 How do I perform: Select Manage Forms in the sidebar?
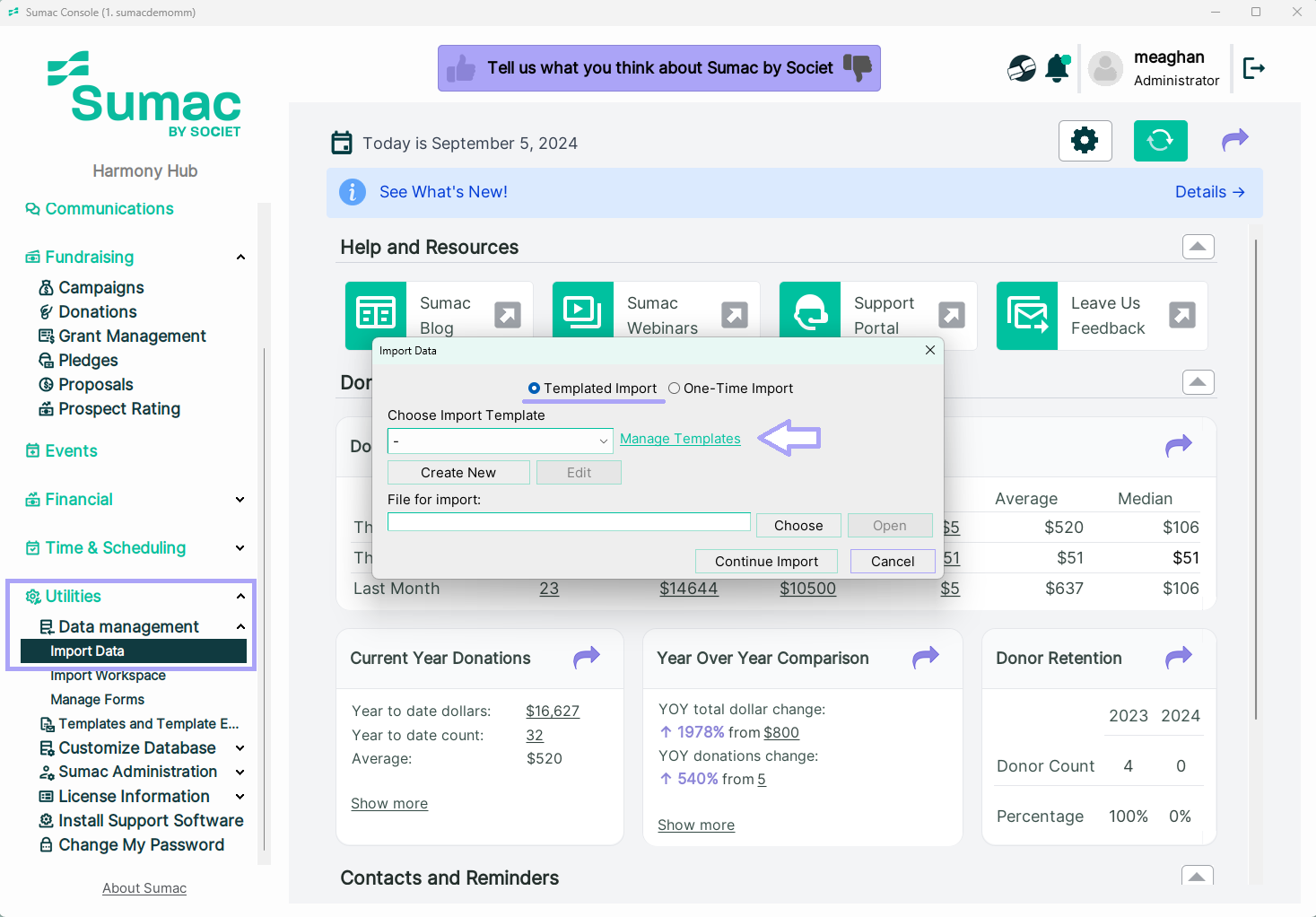pyautogui.click(x=98, y=700)
